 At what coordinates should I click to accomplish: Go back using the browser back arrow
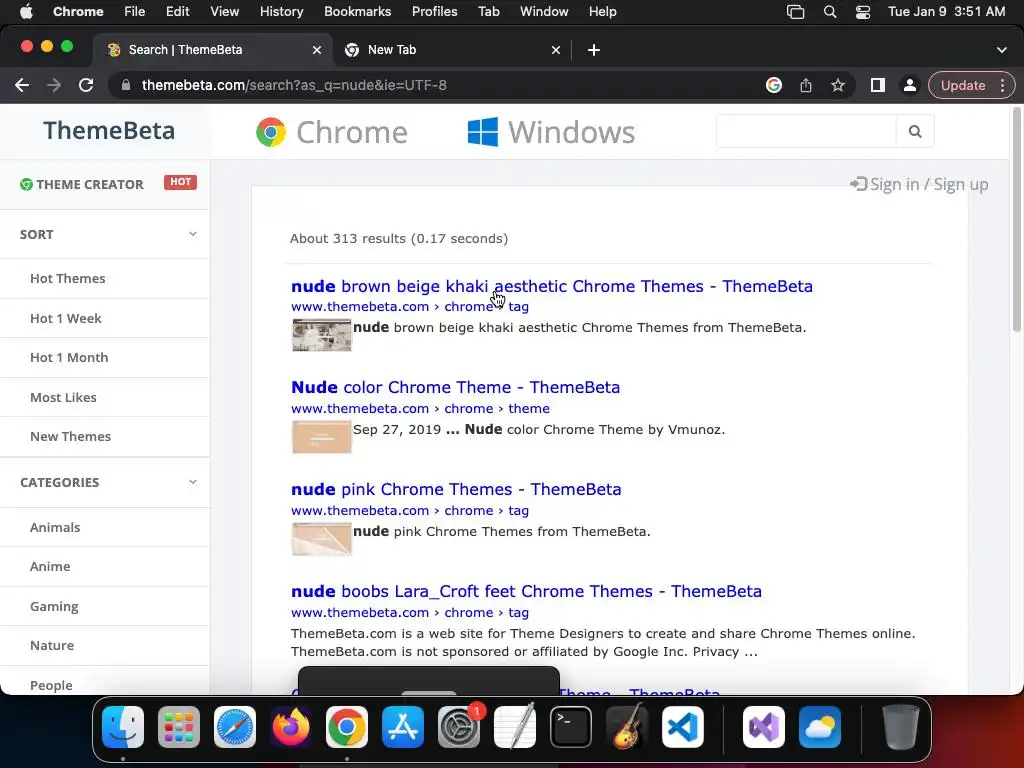pos(22,86)
